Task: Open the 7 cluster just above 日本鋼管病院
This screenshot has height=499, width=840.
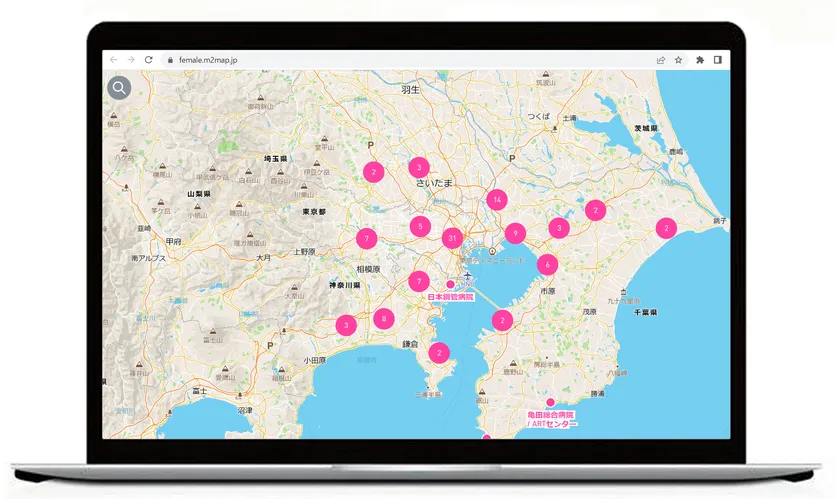Action: [x=419, y=281]
